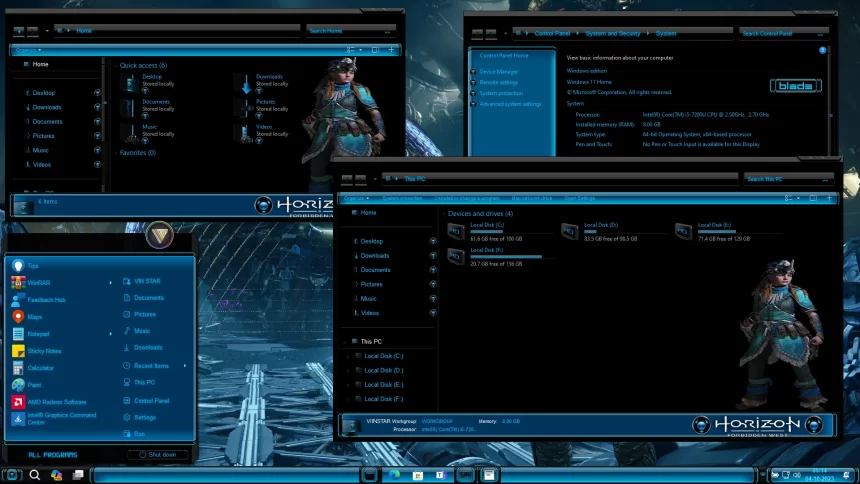Image resolution: width=860 pixels, height=484 pixels.
Task: Open Paint from the start menu
Action: click(x=33, y=385)
